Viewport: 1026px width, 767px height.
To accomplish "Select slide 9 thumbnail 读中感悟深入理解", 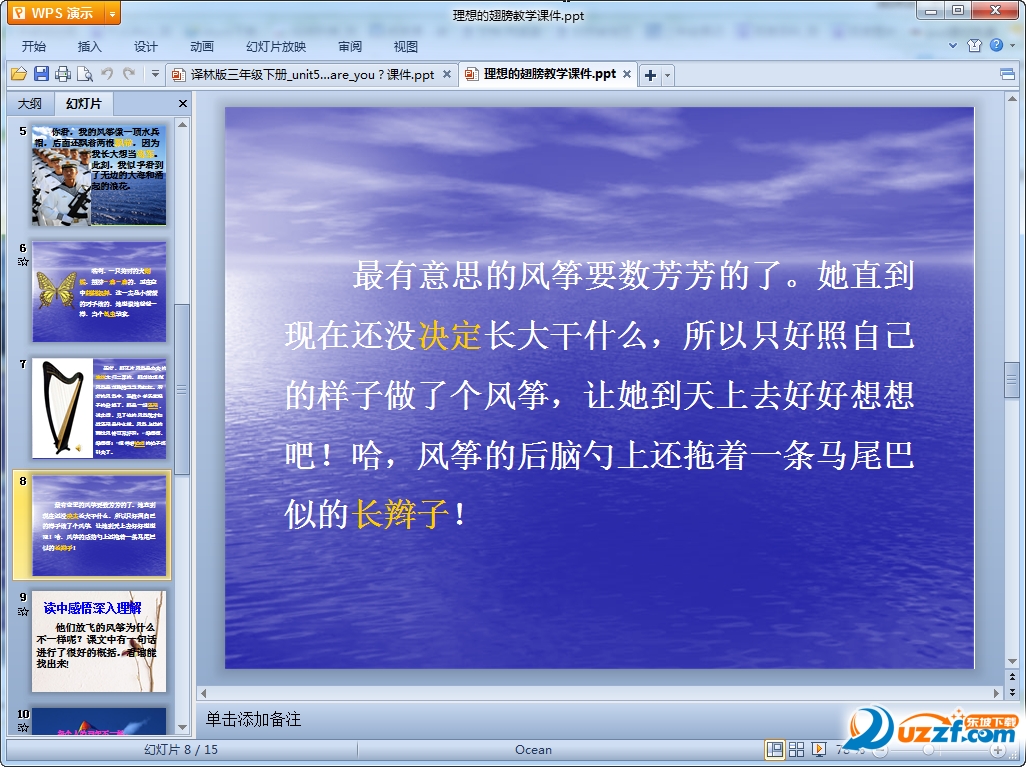I will coord(99,641).
